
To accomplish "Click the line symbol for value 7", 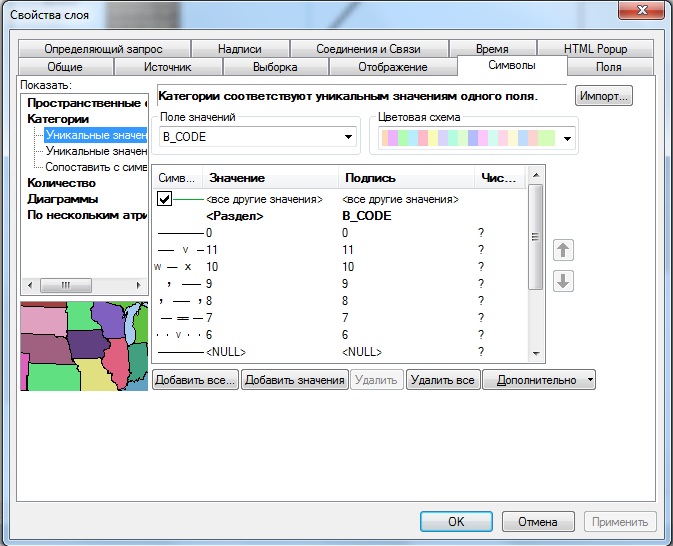I will 182,318.
